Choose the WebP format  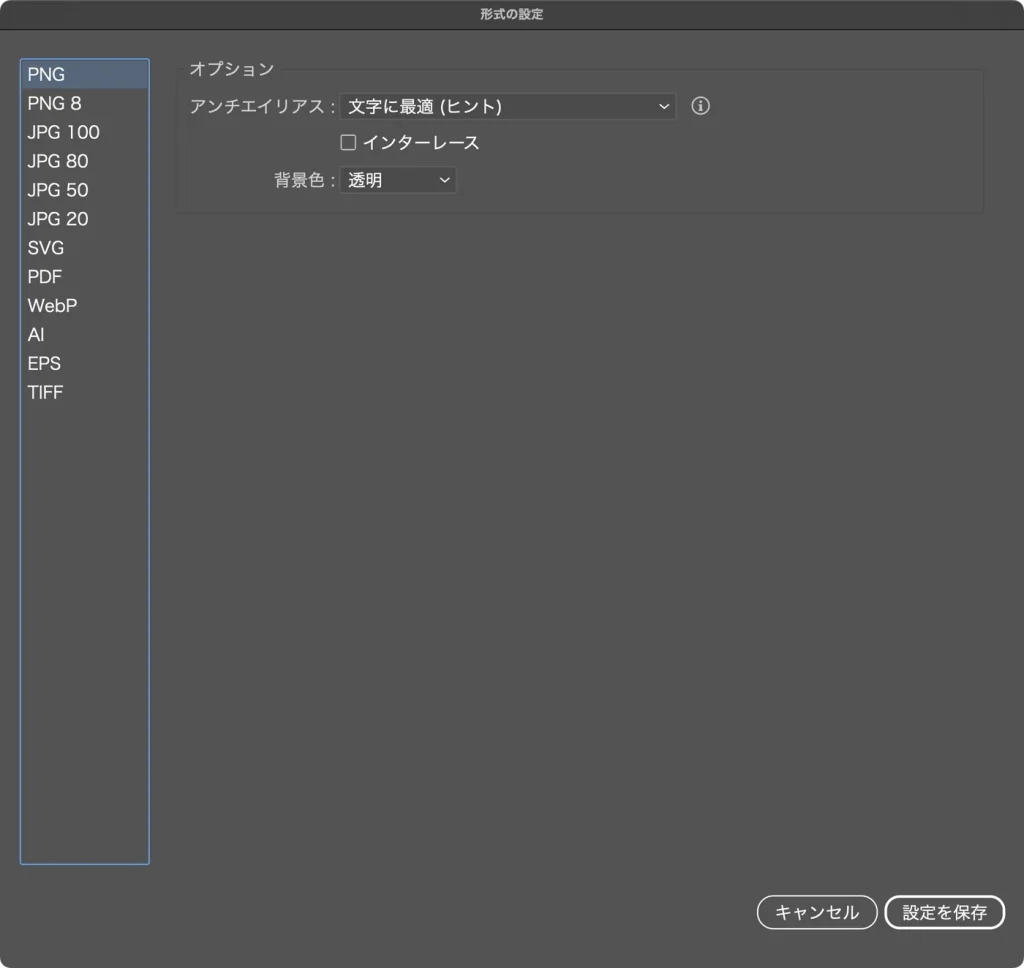(x=84, y=306)
